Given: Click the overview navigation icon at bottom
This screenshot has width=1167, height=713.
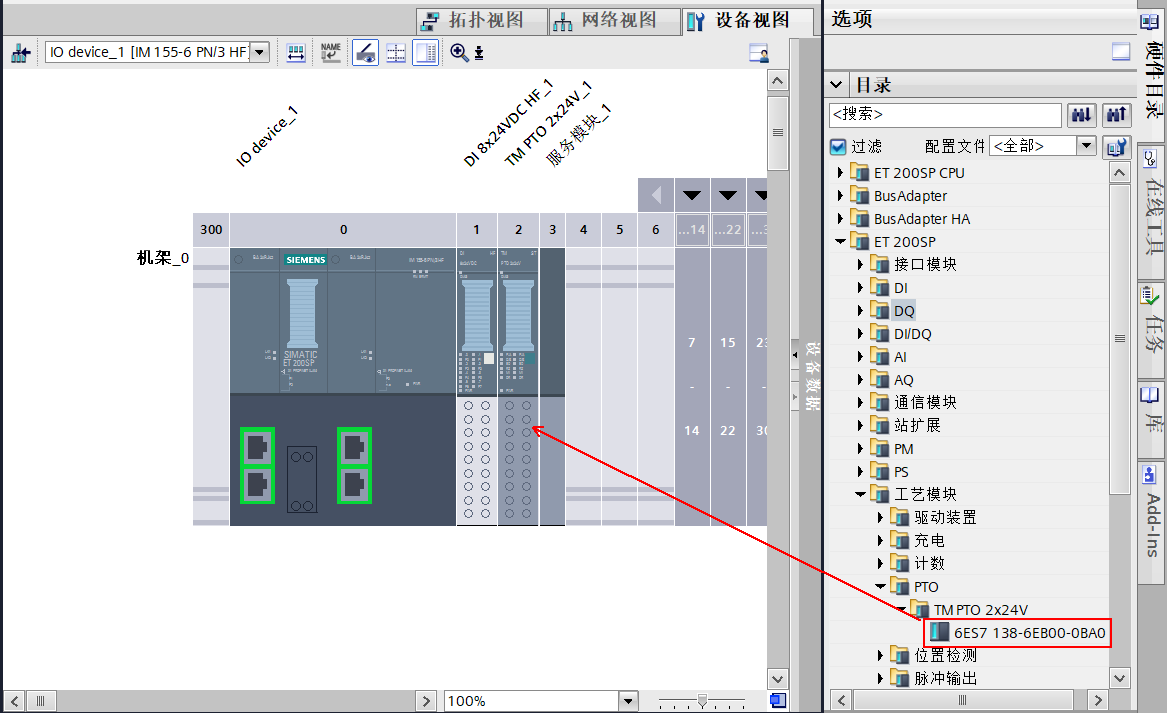Looking at the screenshot, I should coord(778,700).
